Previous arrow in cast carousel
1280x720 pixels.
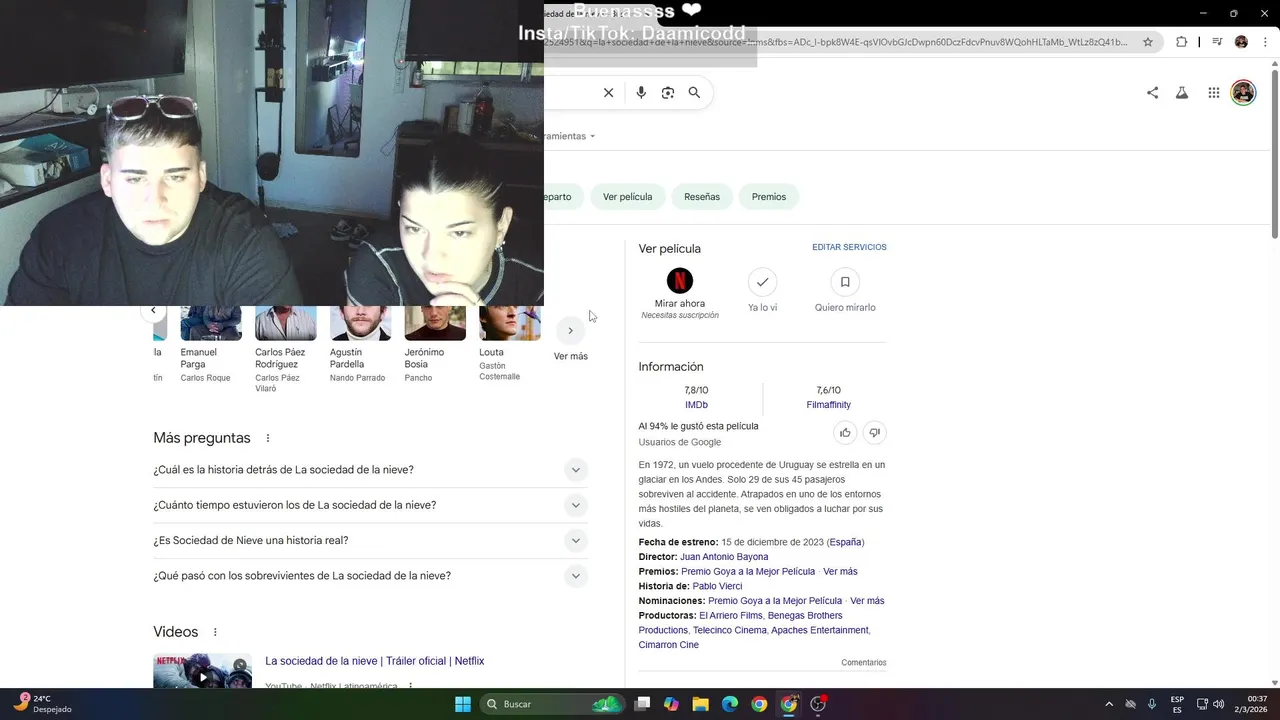pos(153,310)
